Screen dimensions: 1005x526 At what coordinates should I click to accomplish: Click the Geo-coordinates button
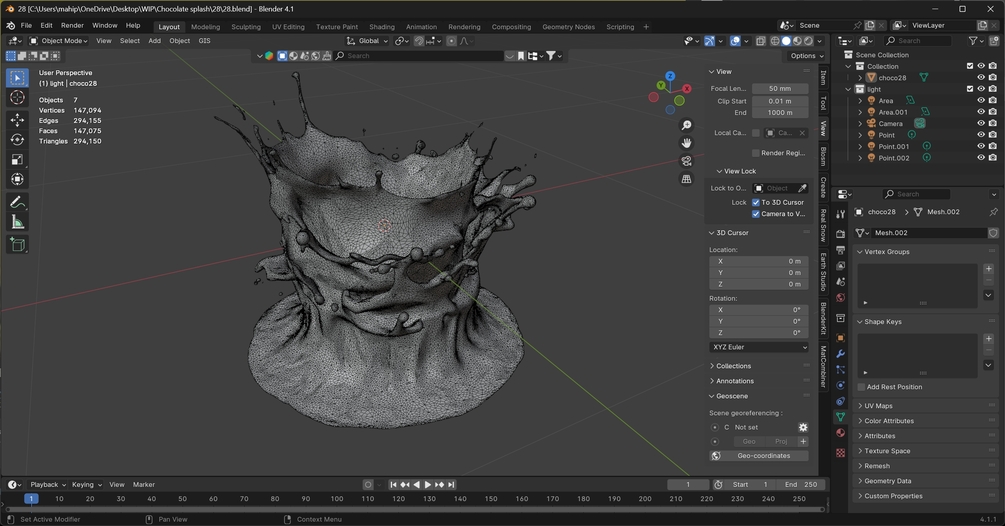click(x=763, y=456)
